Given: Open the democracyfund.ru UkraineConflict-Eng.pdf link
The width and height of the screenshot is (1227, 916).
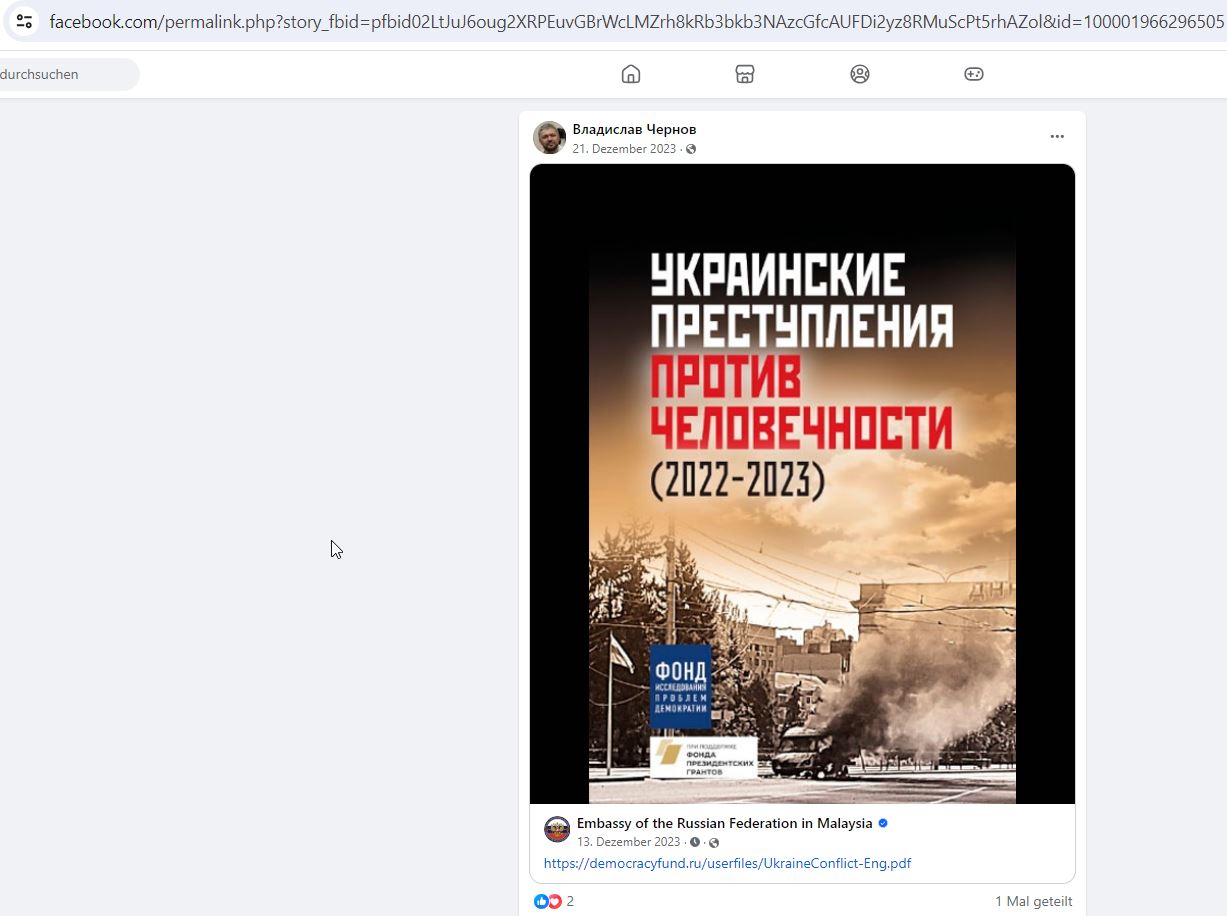Looking at the screenshot, I should pos(728,863).
